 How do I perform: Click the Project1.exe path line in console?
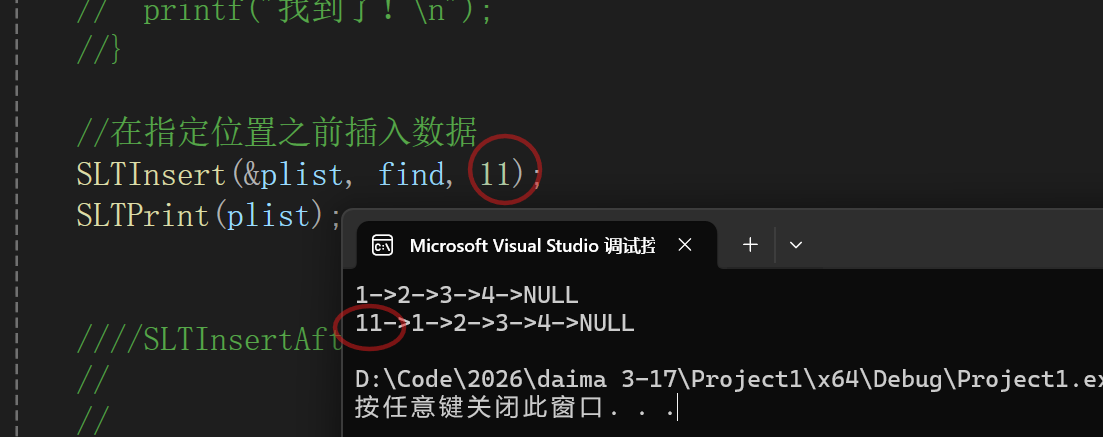(729, 380)
